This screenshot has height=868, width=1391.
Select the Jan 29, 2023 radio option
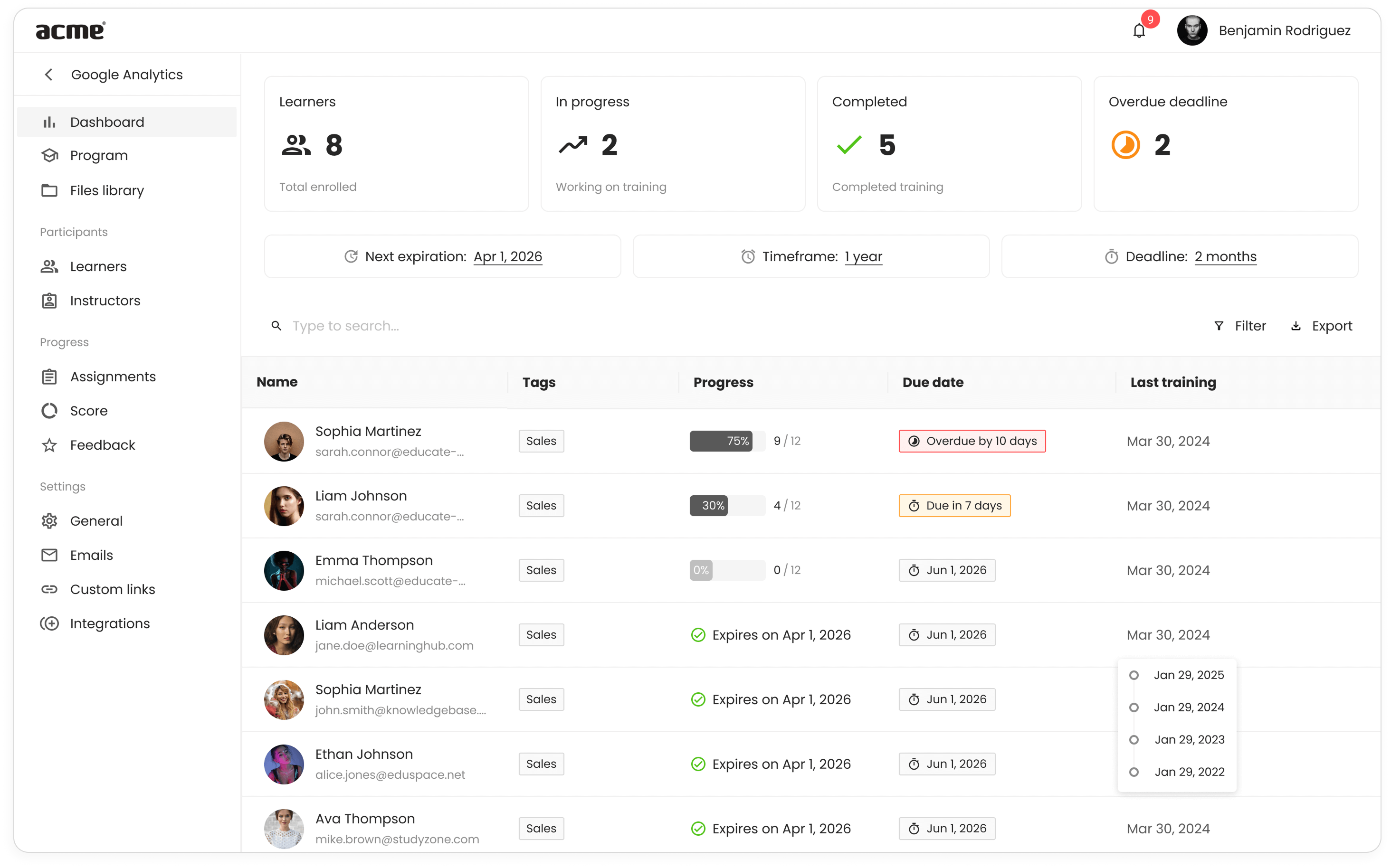point(1134,740)
